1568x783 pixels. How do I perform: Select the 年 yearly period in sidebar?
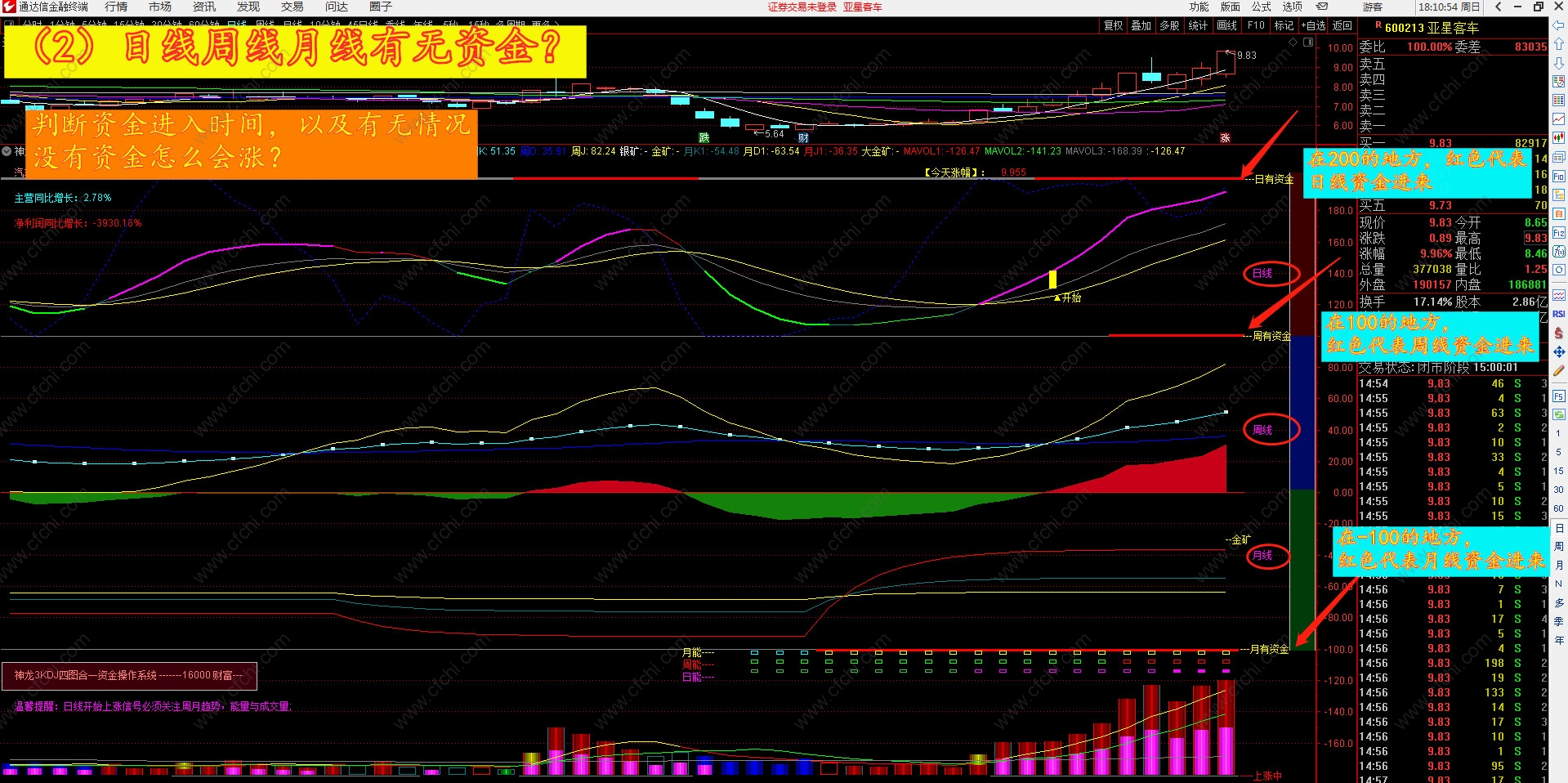tap(1559, 641)
